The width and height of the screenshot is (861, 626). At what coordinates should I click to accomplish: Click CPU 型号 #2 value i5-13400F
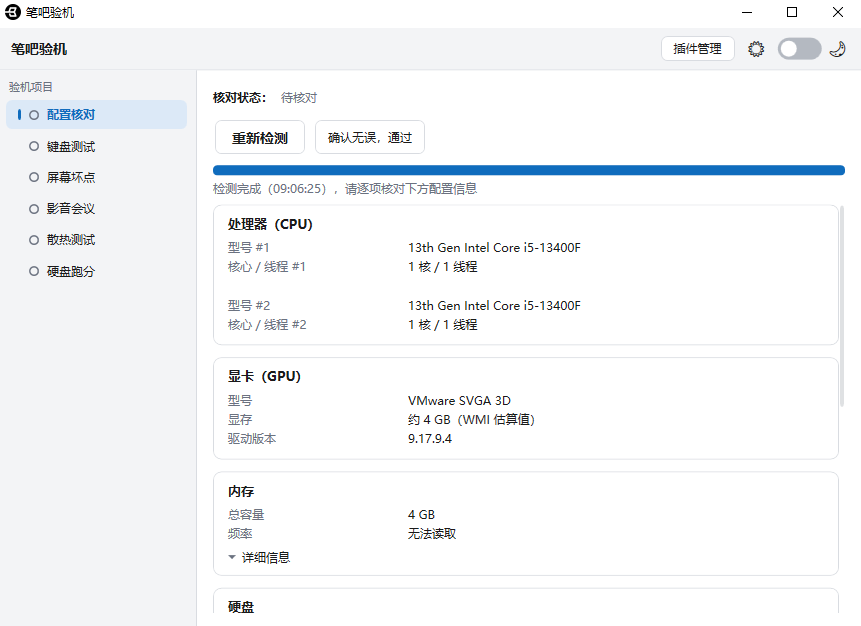pyautogui.click(x=494, y=305)
